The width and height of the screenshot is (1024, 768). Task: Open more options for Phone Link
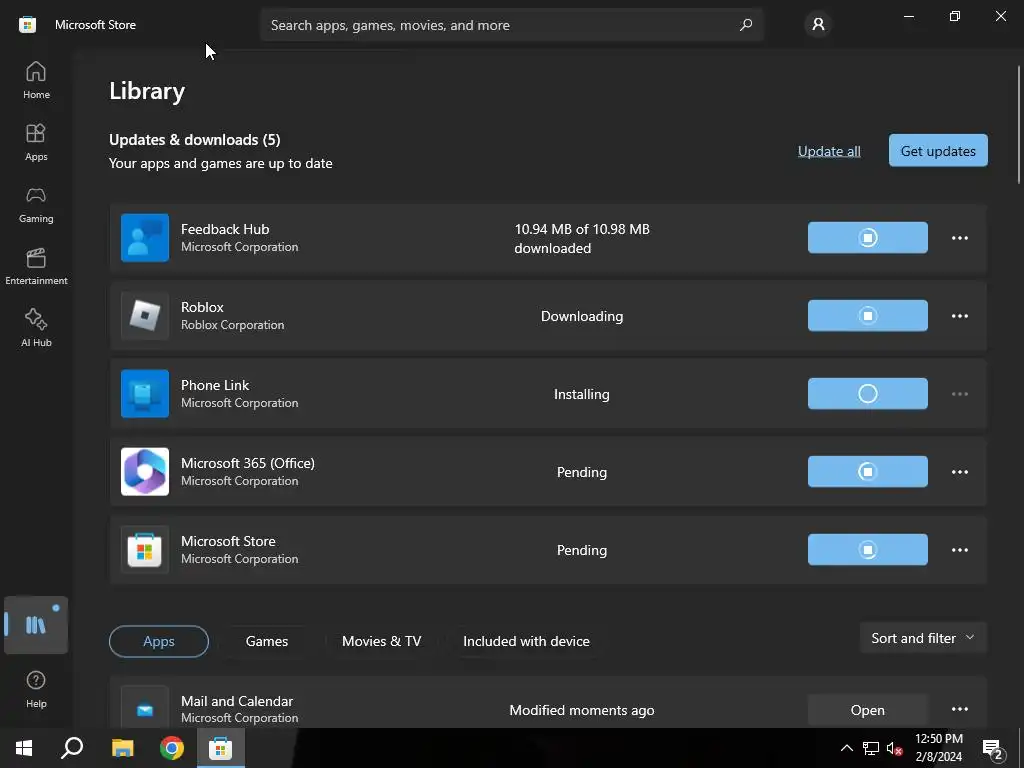click(x=959, y=394)
